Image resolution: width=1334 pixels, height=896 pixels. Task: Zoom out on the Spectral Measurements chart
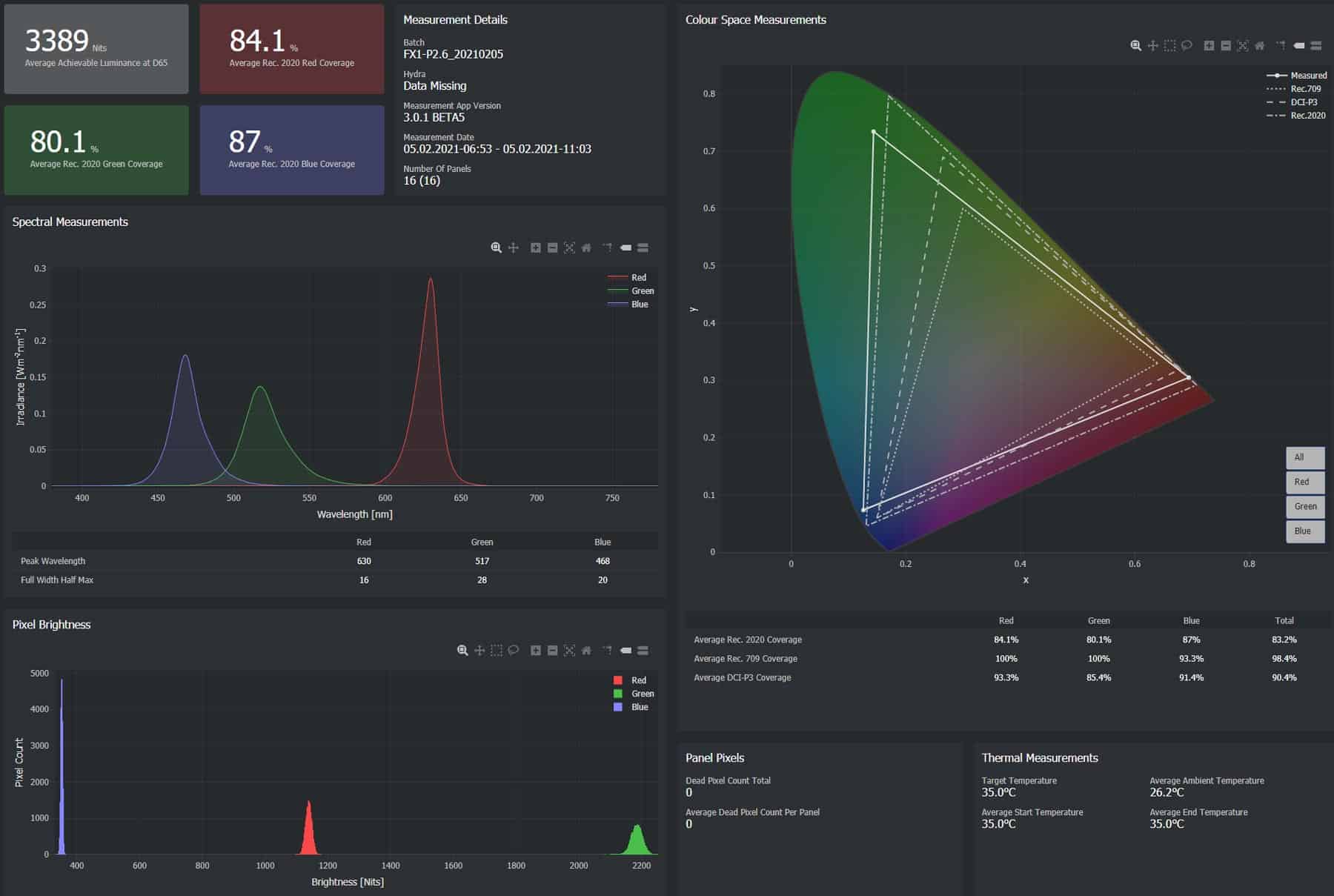pyautogui.click(x=552, y=248)
